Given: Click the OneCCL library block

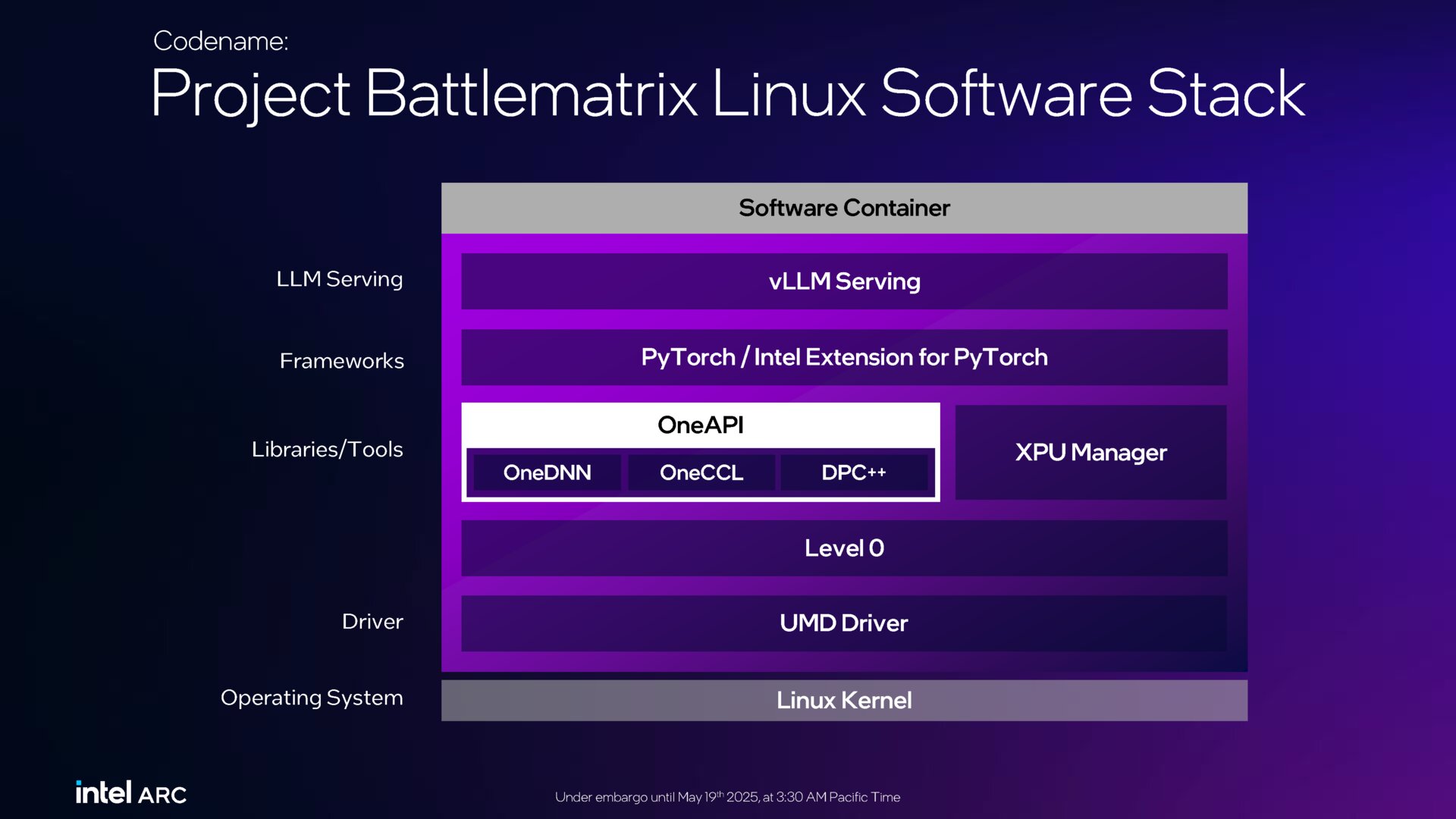Looking at the screenshot, I should (701, 472).
